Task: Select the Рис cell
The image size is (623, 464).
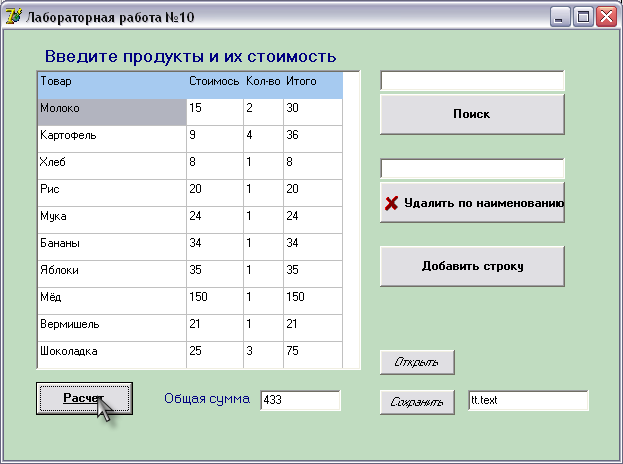Action: [112, 193]
